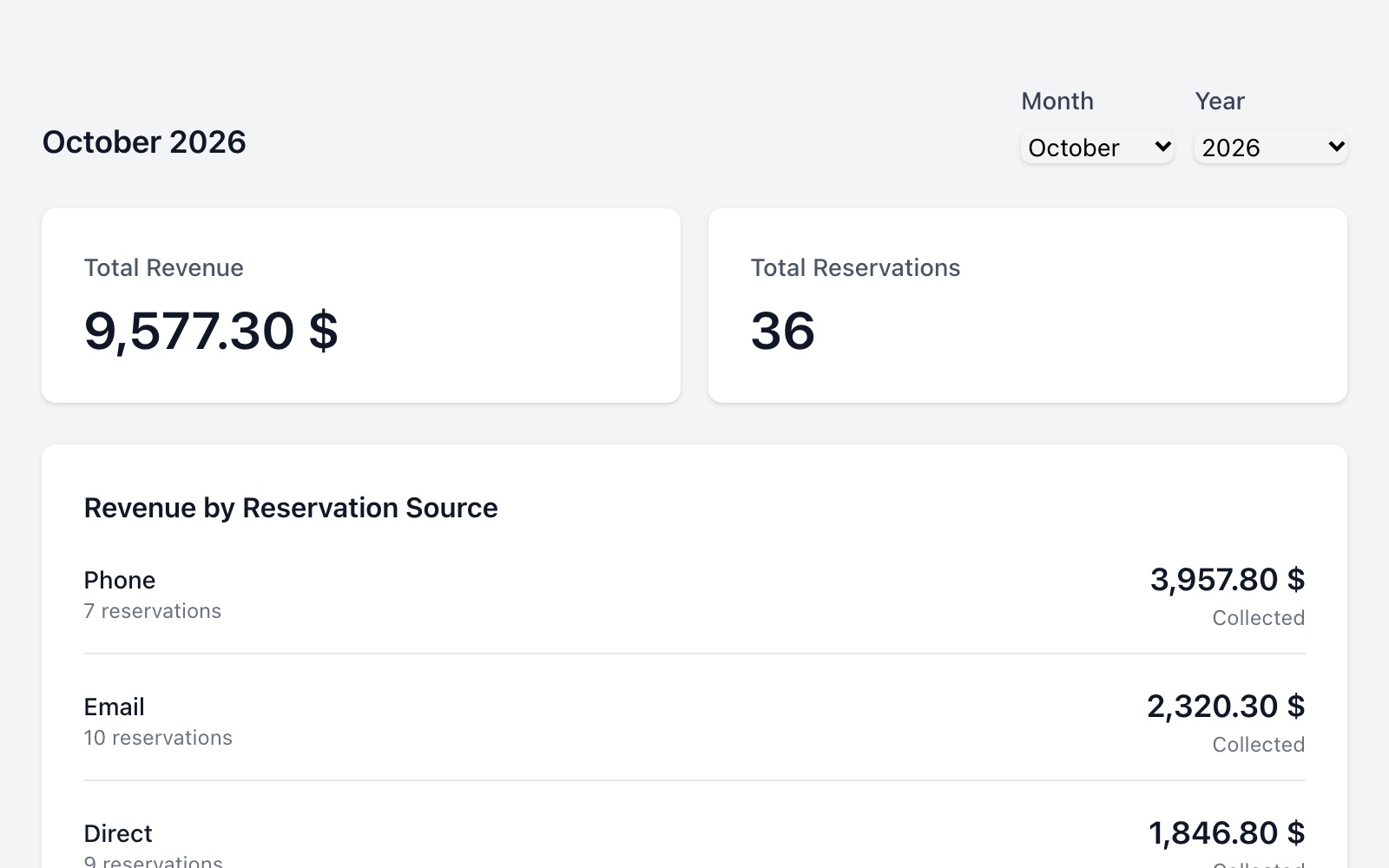
Task: Click the 2,320.30 $ Email amount
Action: [1226, 707]
